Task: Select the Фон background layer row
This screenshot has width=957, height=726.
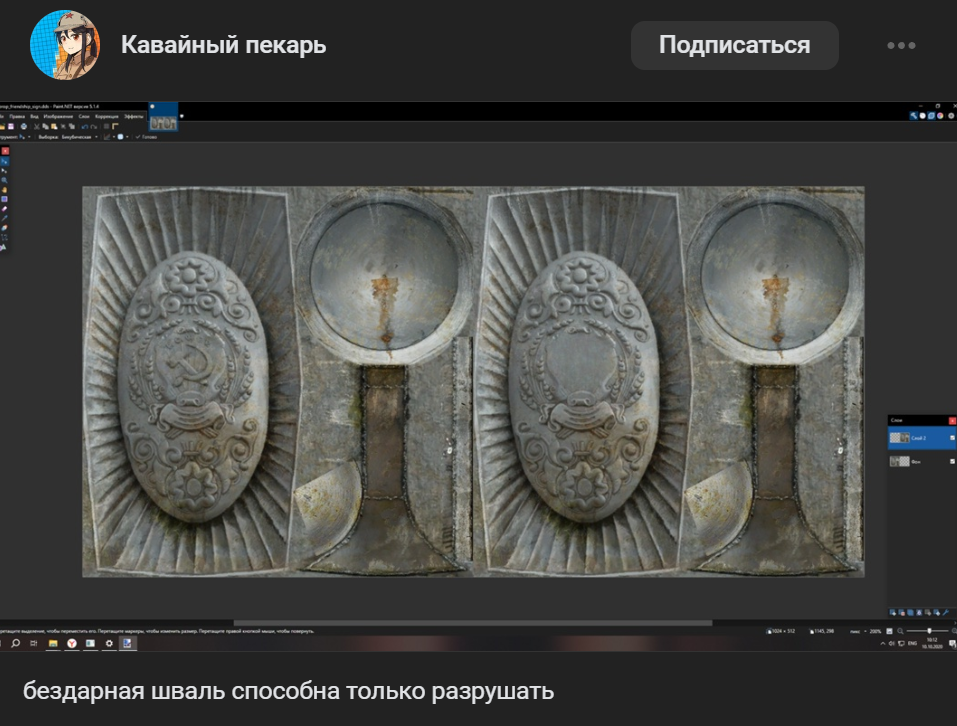Action: click(x=922, y=461)
